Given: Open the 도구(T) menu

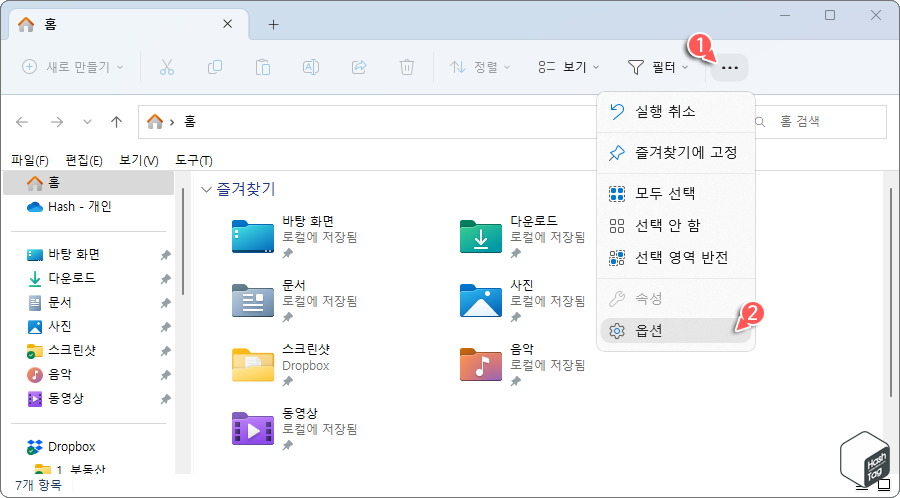Looking at the screenshot, I should click(x=194, y=161).
